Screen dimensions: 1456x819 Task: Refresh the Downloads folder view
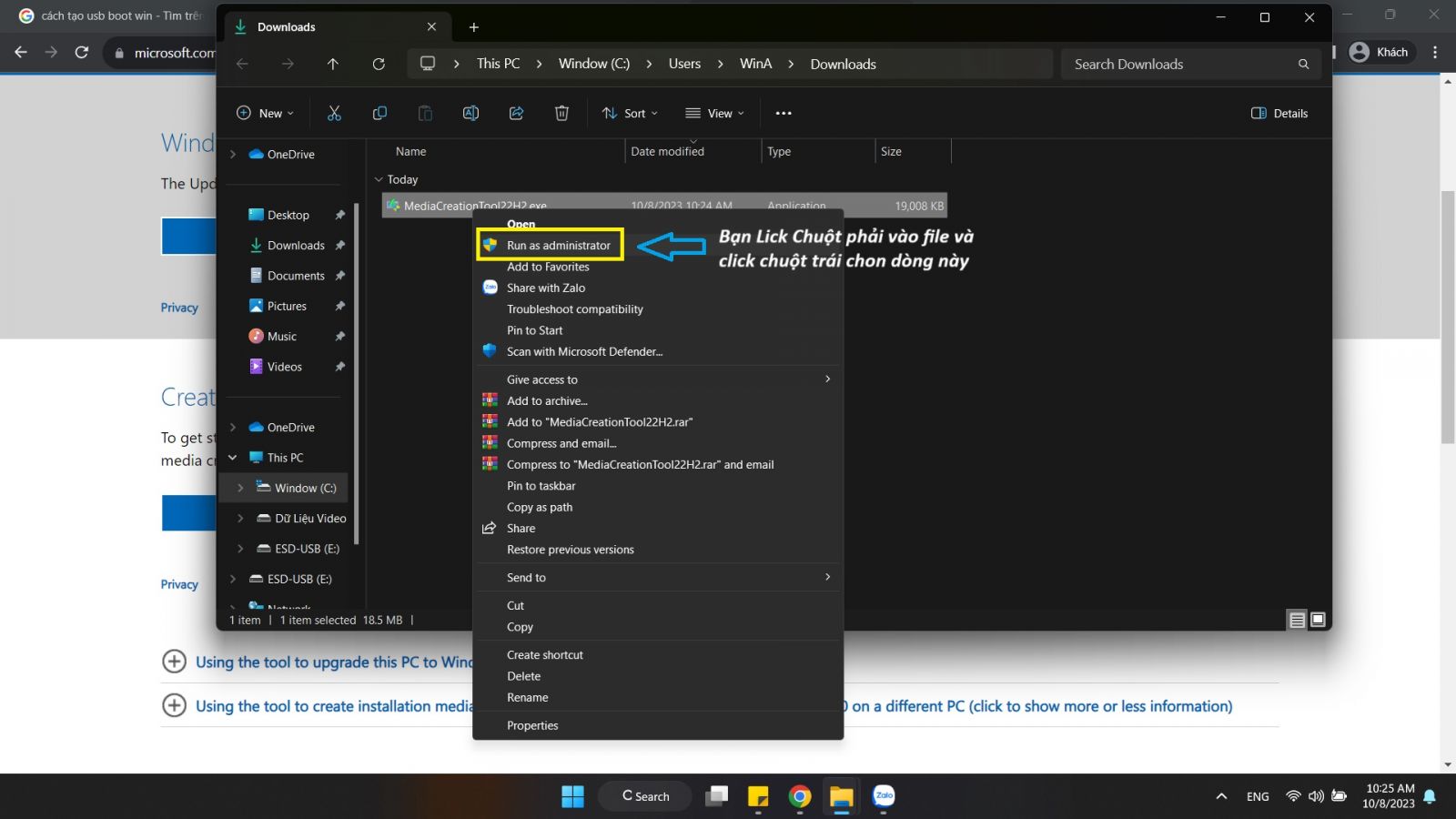379,64
